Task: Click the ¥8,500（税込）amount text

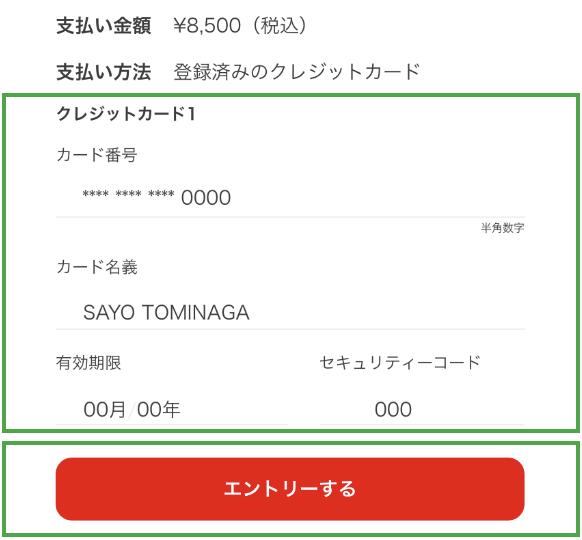Action: [241, 26]
